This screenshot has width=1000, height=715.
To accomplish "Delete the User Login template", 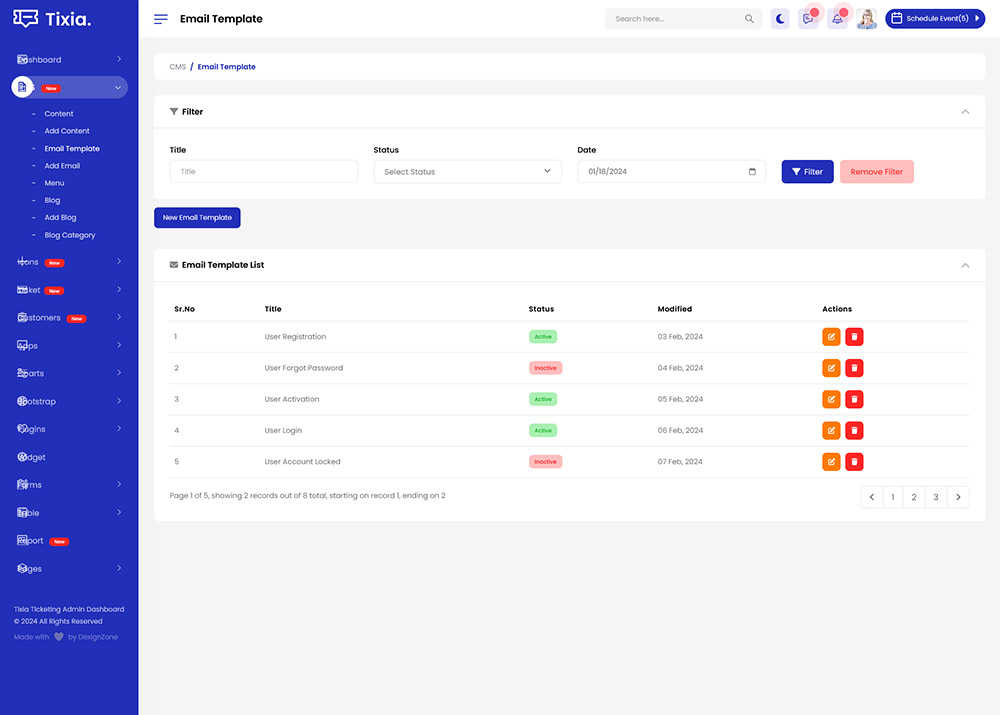I will click(854, 431).
